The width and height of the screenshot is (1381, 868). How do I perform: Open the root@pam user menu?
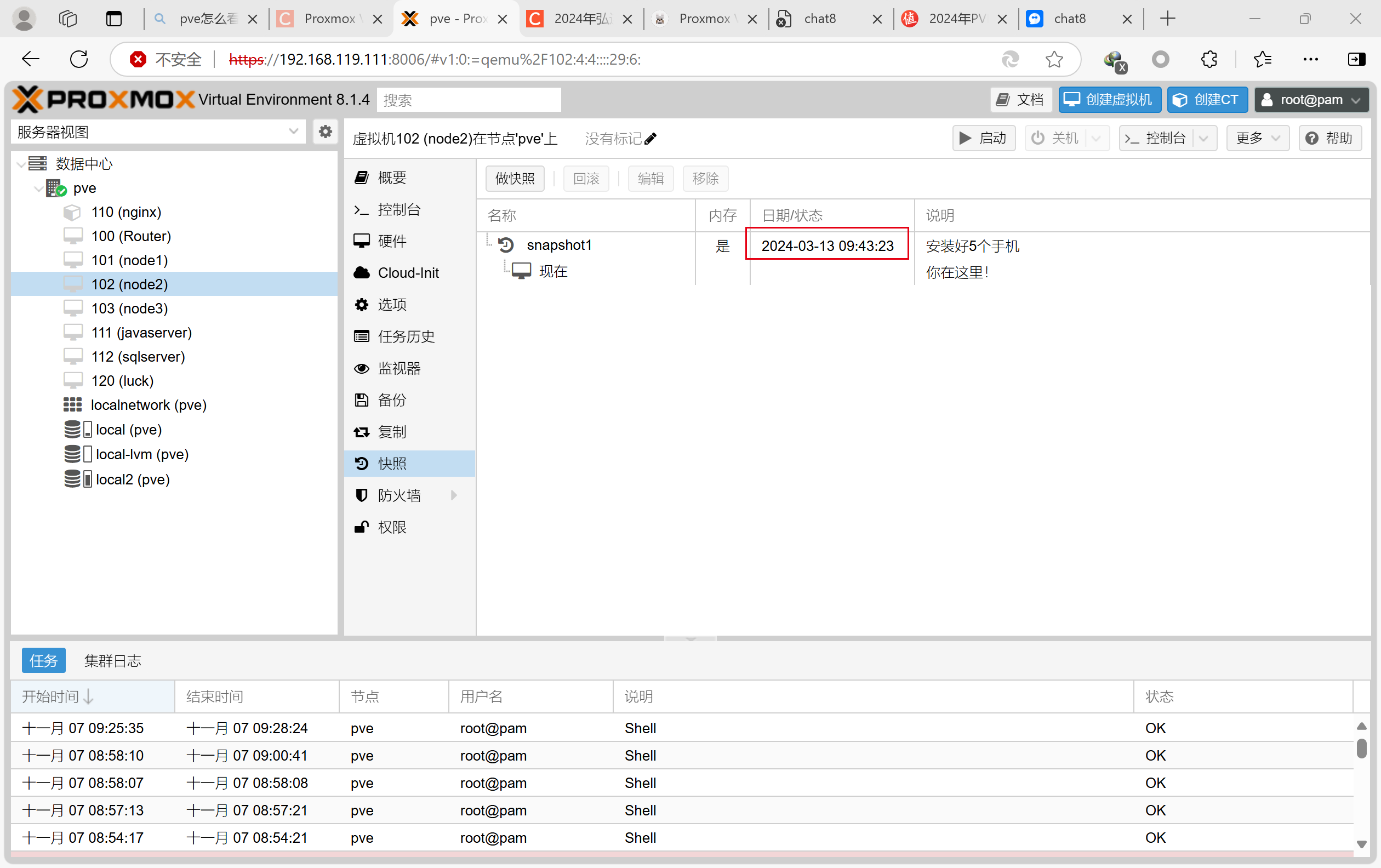[x=1311, y=100]
